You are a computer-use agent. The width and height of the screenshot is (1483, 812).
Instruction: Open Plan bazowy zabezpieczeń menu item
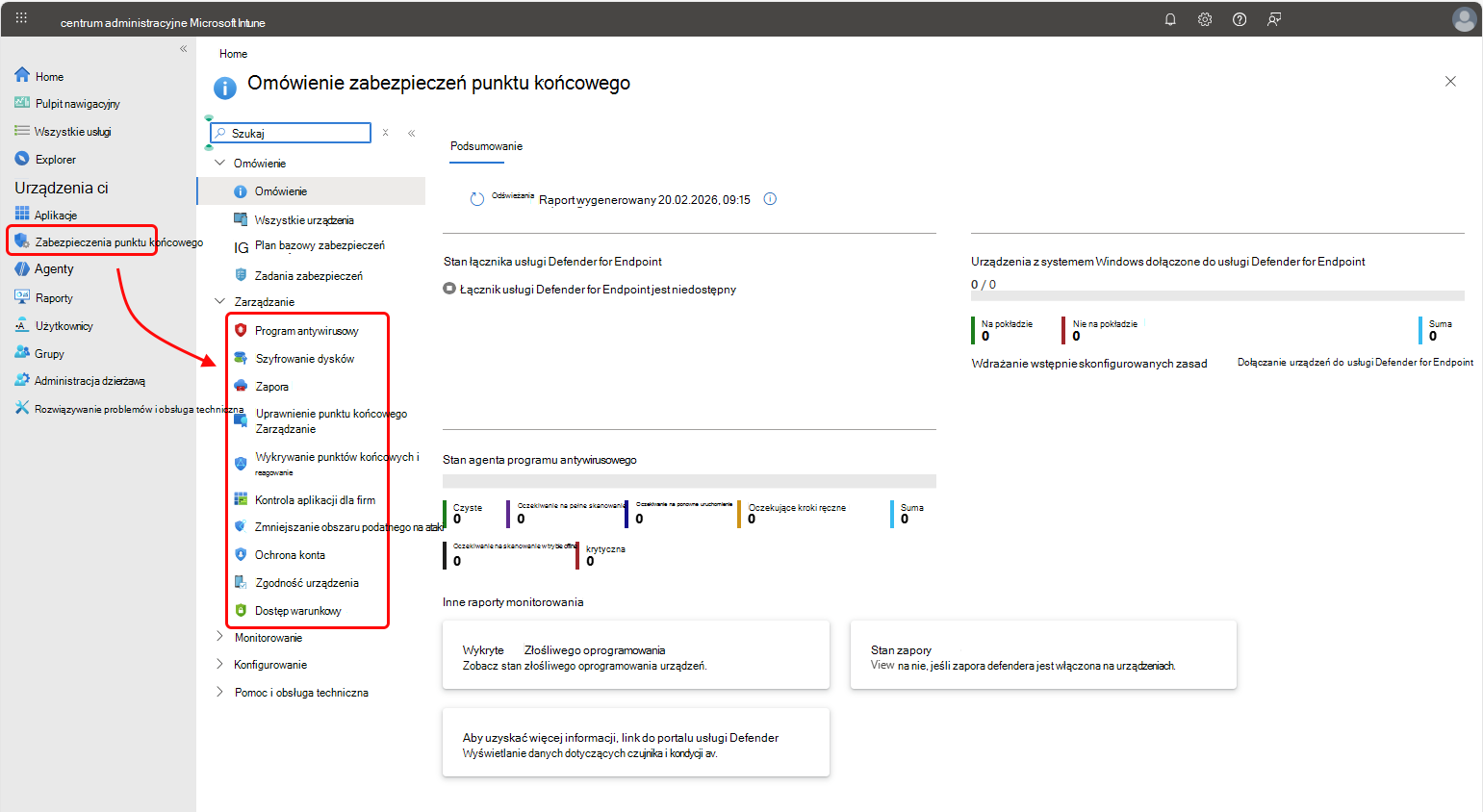(x=320, y=245)
